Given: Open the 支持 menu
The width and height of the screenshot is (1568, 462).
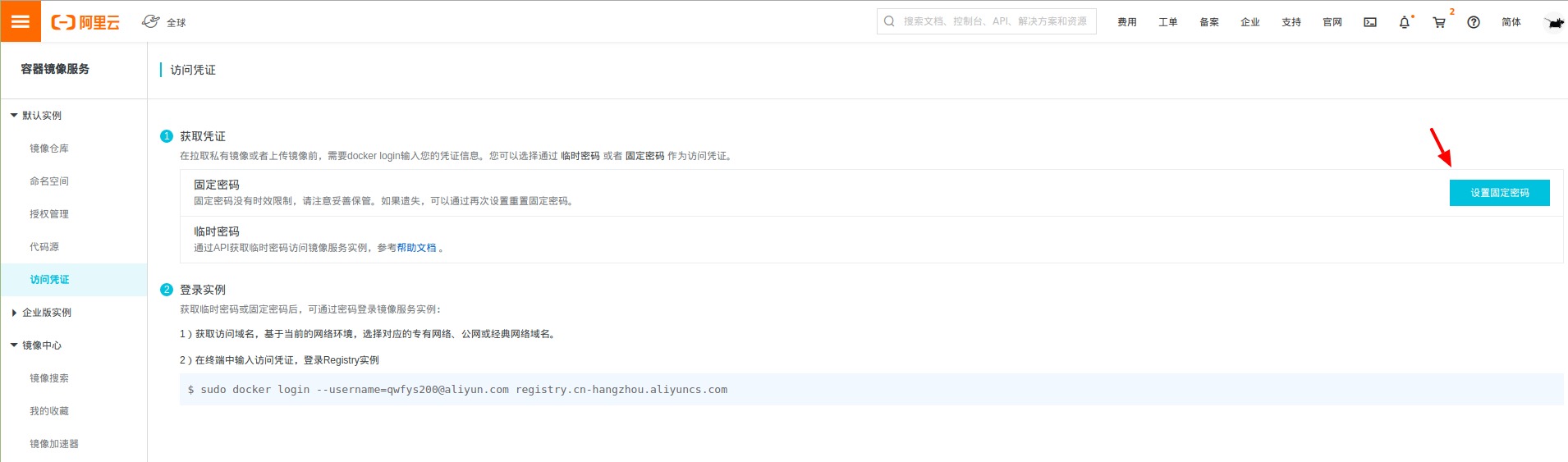Looking at the screenshot, I should pos(1291,22).
